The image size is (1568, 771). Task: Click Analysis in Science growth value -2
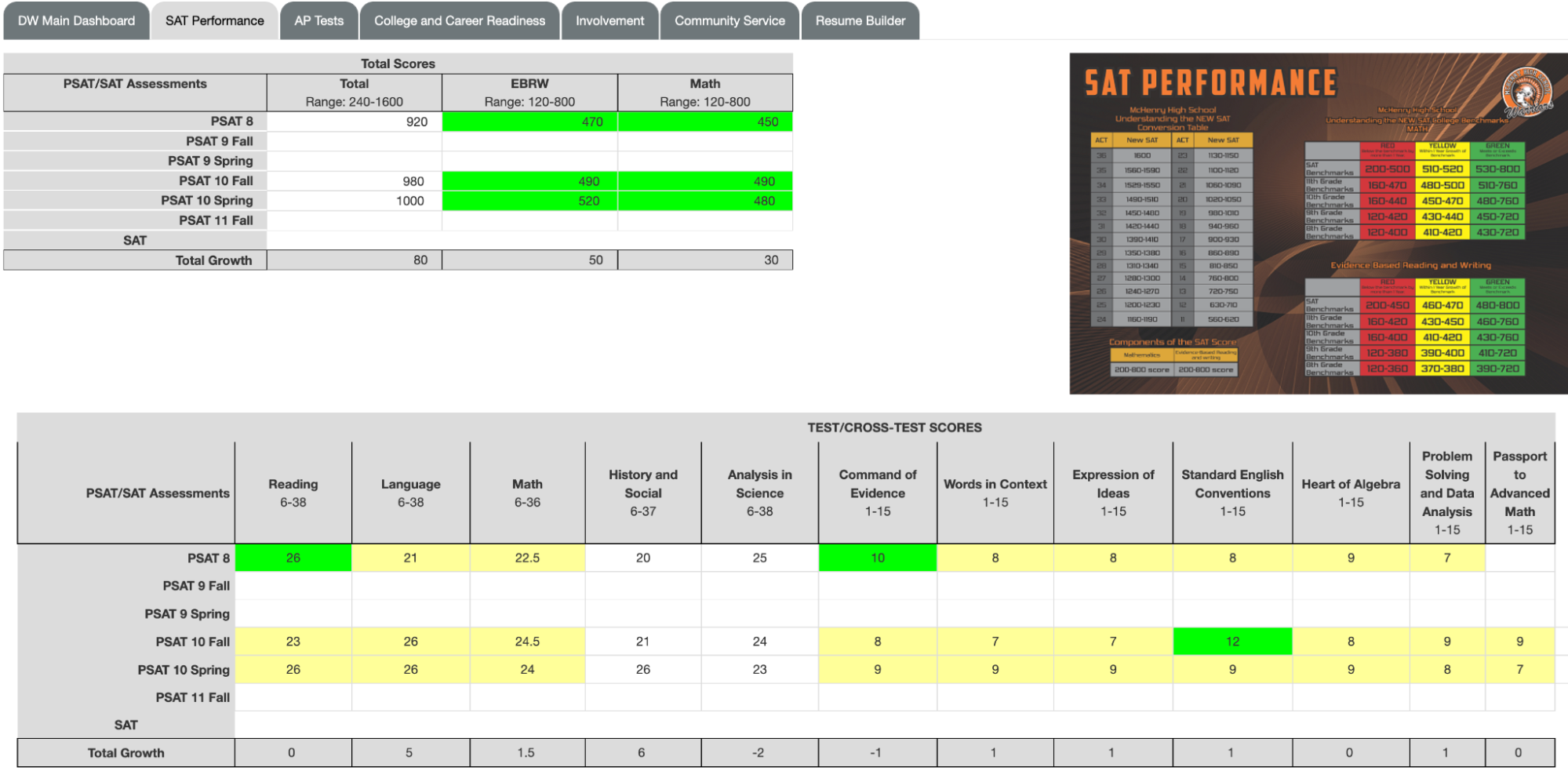pos(759,753)
